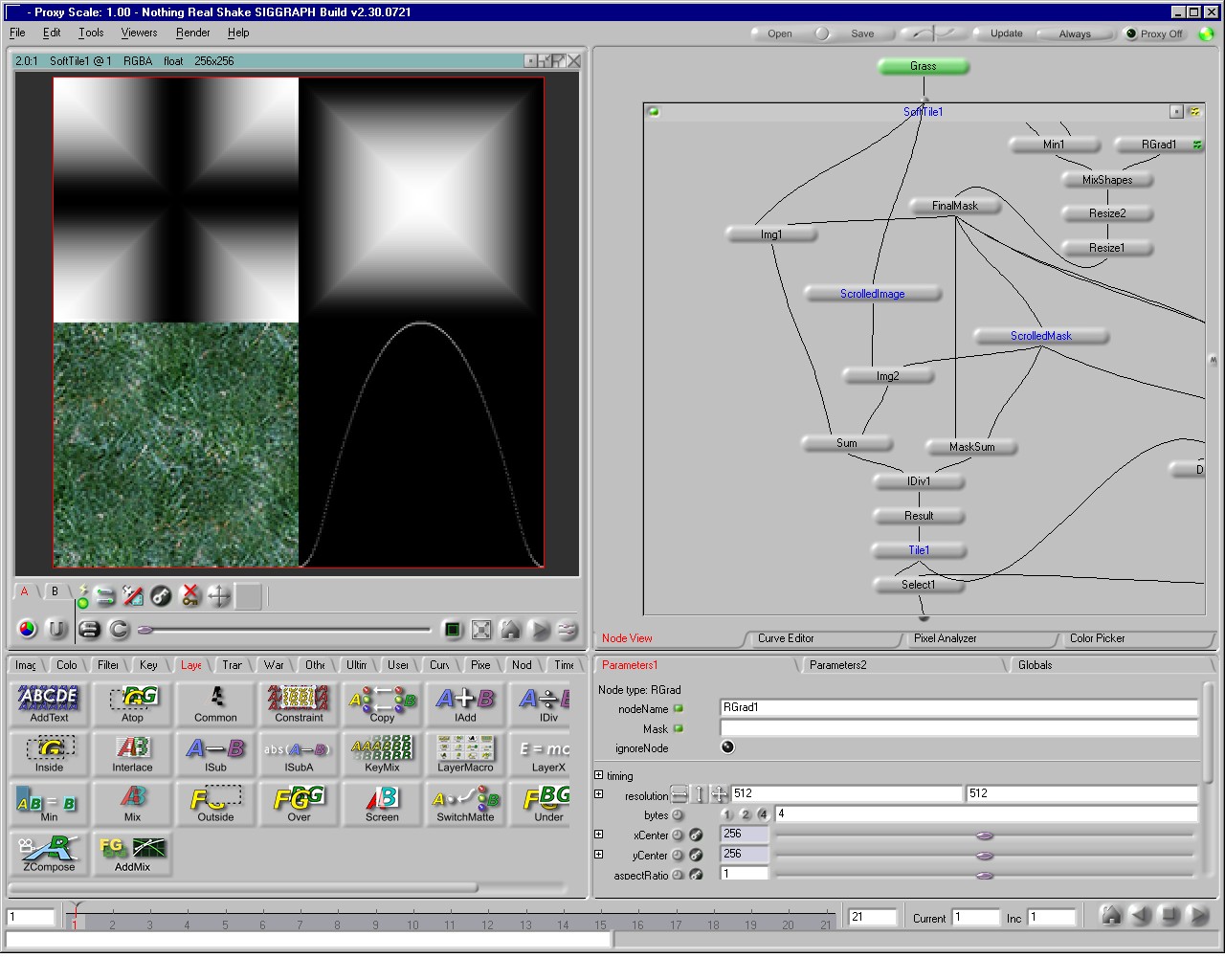Image resolution: width=1225 pixels, height=980 pixels.
Task: Choose the KeyMix node icon
Action: click(x=382, y=753)
